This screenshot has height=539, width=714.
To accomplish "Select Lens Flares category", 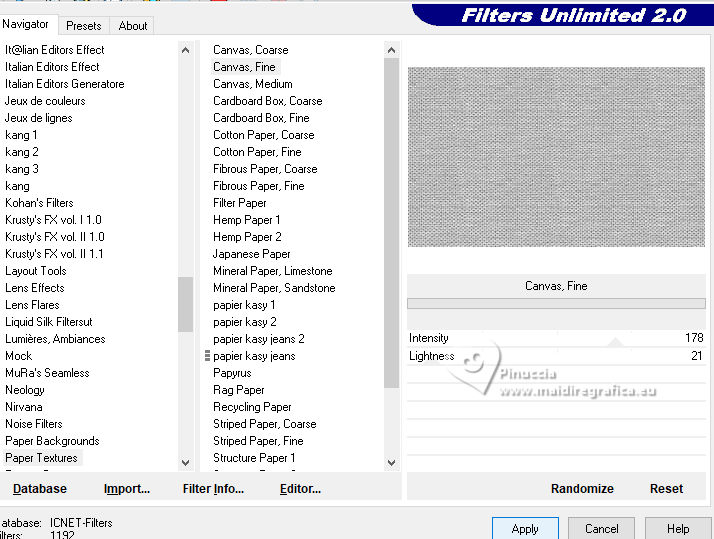I will point(32,305).
